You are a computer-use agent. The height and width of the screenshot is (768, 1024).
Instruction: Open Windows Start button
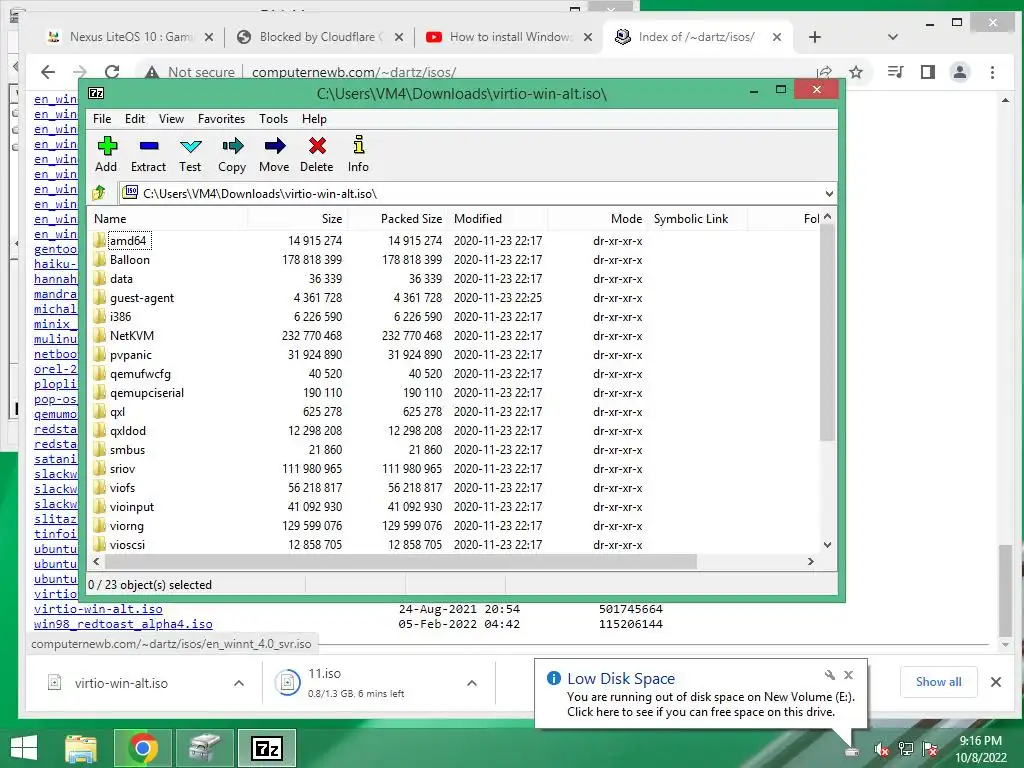click(x=24, y=748)
